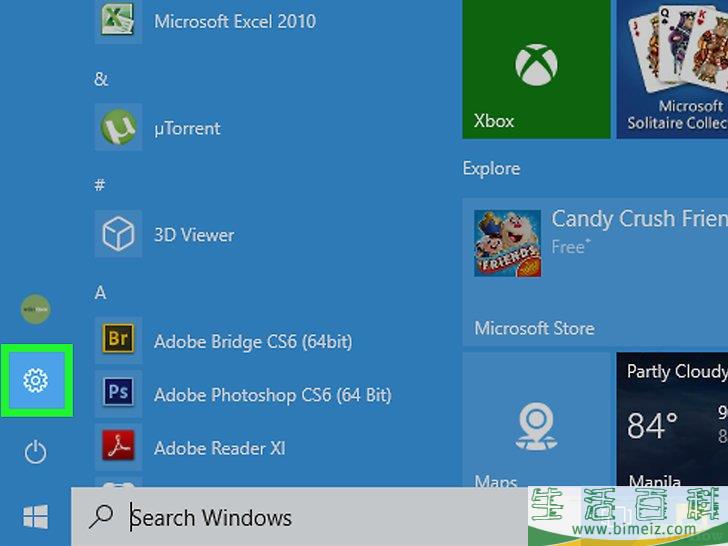Select the & section header
Screen dimensions: 728x546
[101, 79]
